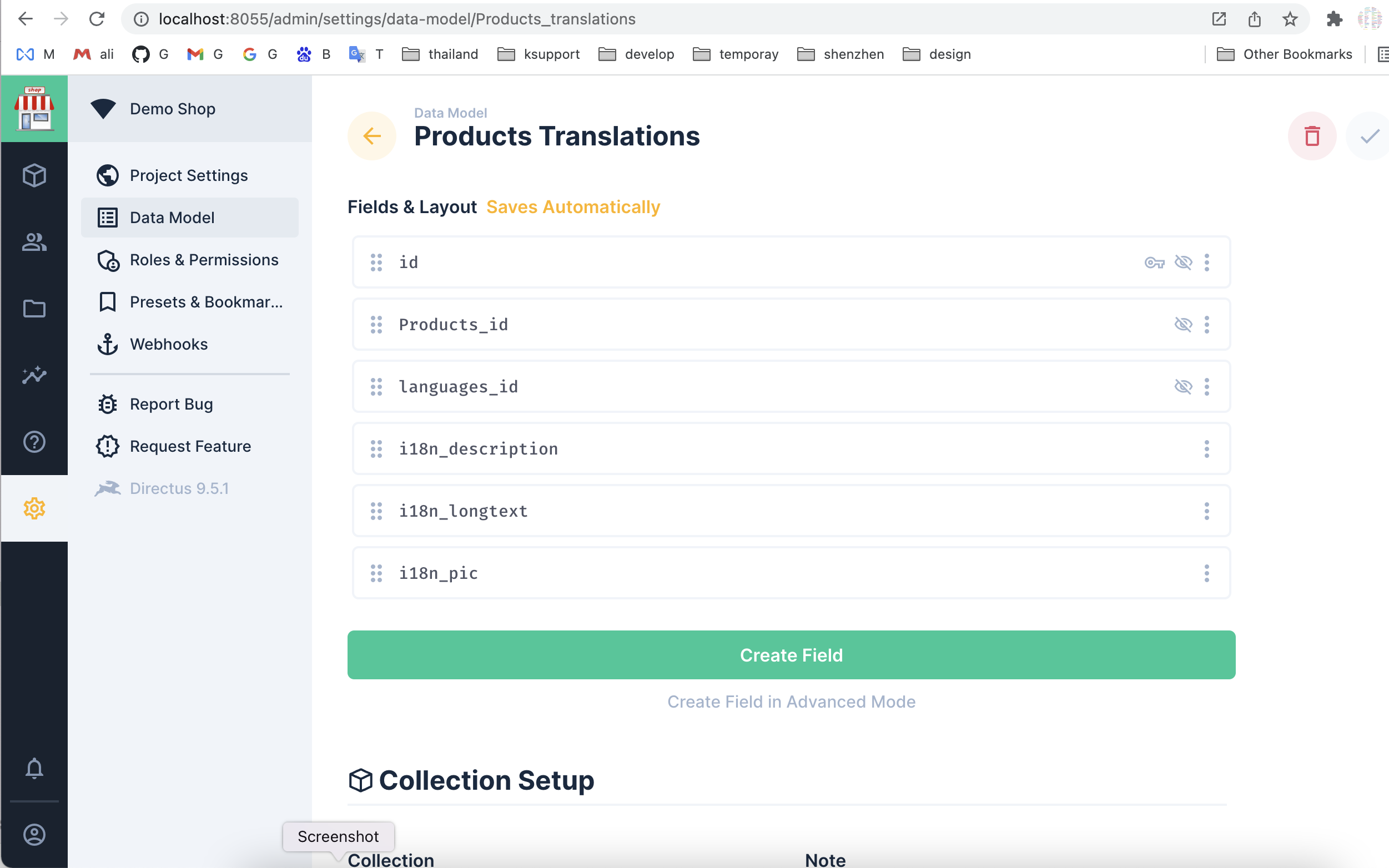Click Create Field in Advanced Mode link
Viewport: 1389px width, 868px height.
(x=791, y=702)
